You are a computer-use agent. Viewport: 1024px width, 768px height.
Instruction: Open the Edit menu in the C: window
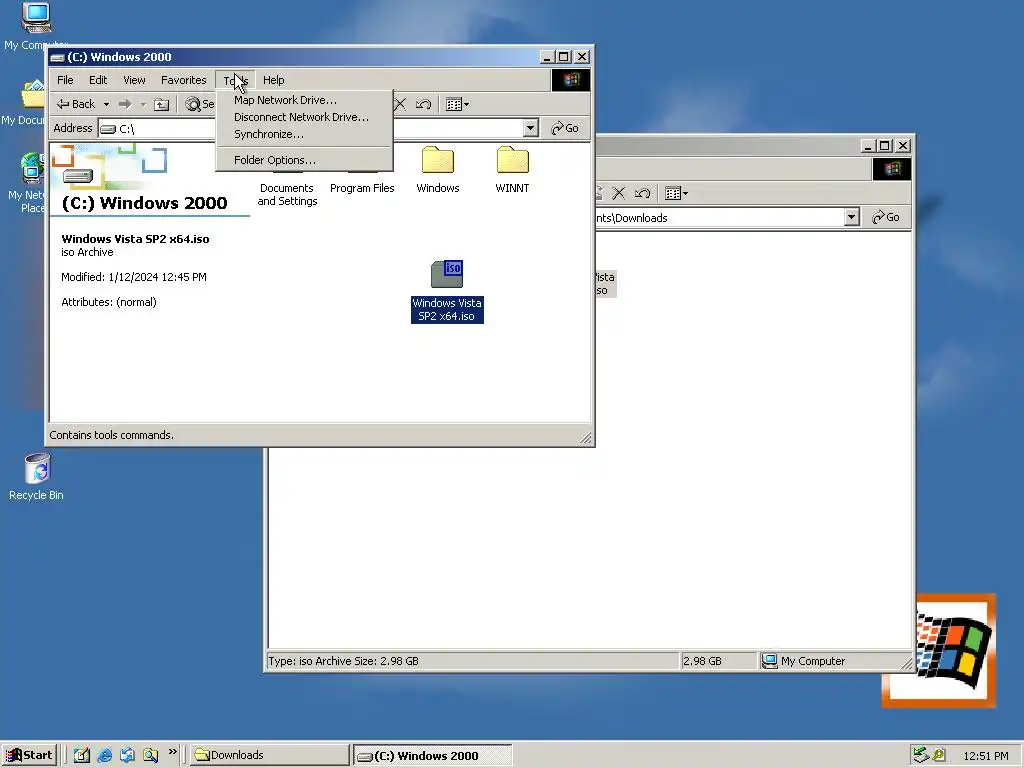pos(98,80)
